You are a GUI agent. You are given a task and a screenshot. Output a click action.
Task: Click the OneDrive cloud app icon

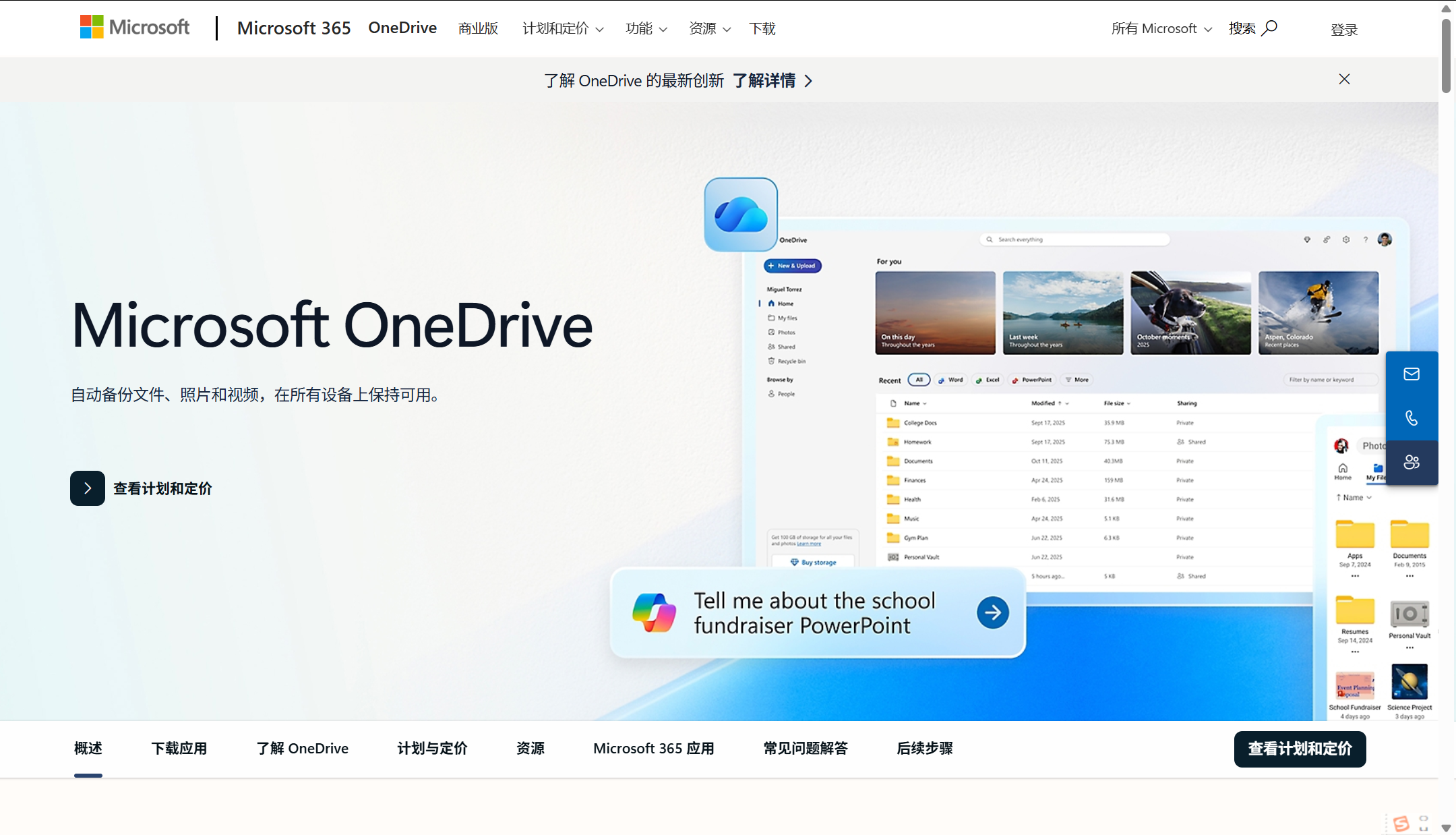741,214
